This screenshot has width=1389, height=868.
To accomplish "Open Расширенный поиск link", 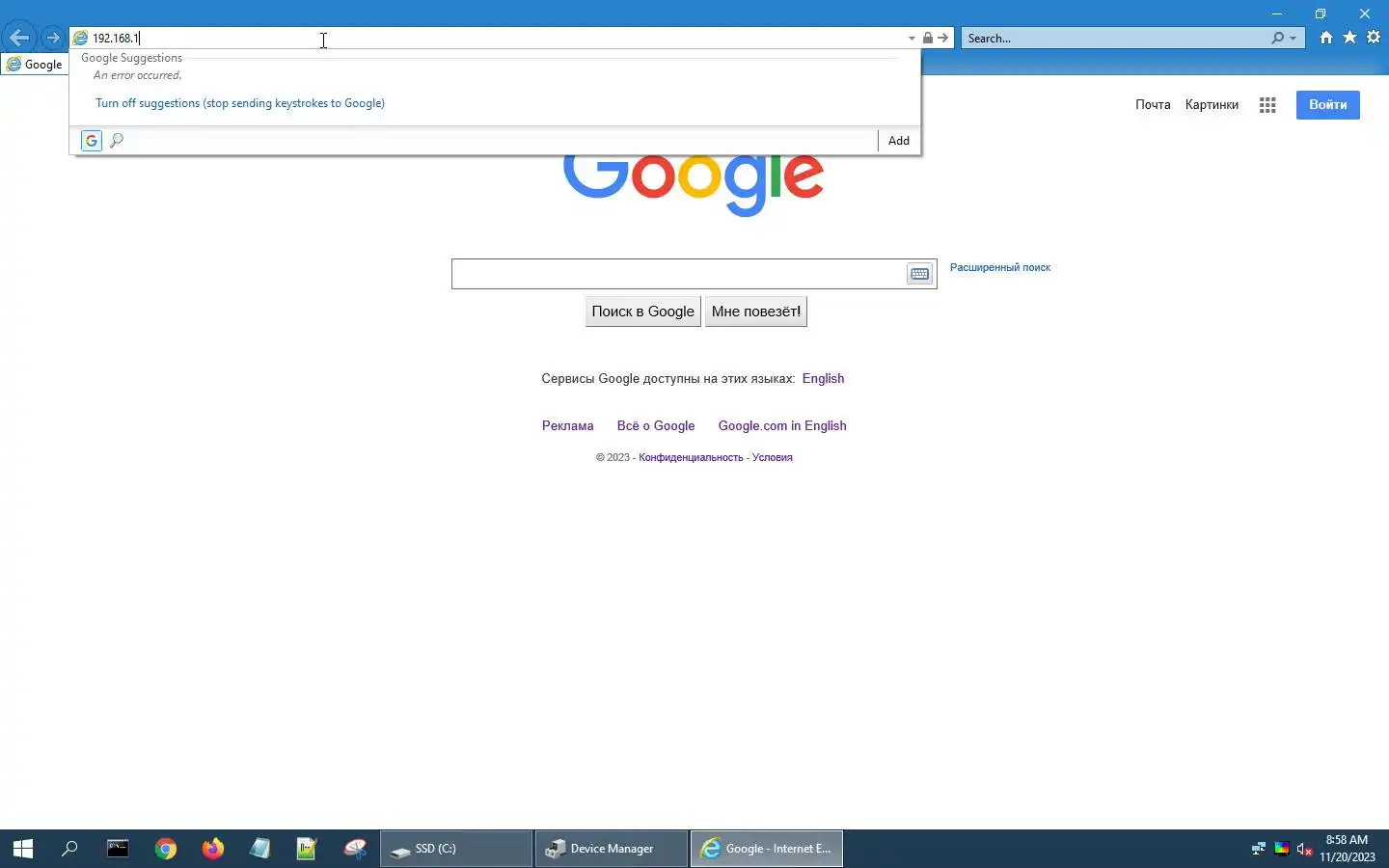I will [x=1000, y=267].
